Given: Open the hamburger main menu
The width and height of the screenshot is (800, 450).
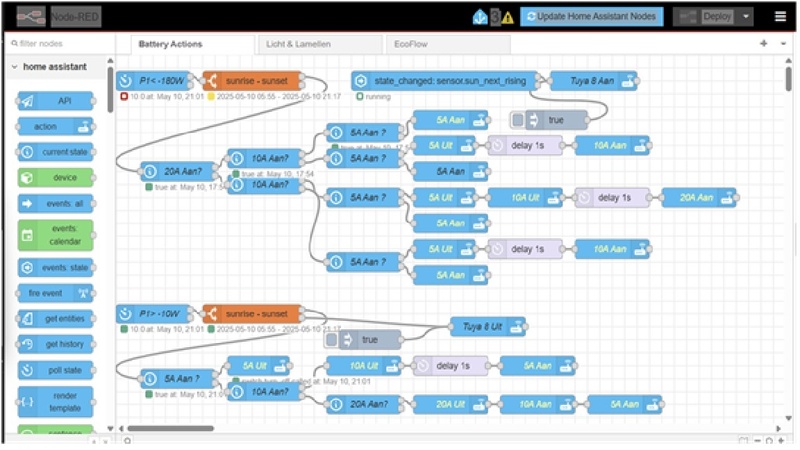Looking at the screenshot, I should tap(780, 17).
